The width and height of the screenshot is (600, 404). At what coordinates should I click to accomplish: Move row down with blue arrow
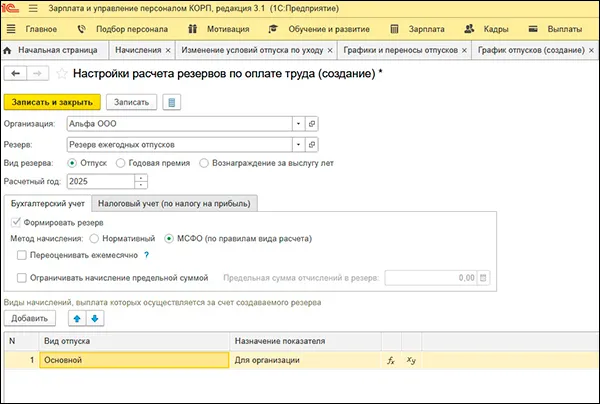pyautogui.click(x=95, y=318)
